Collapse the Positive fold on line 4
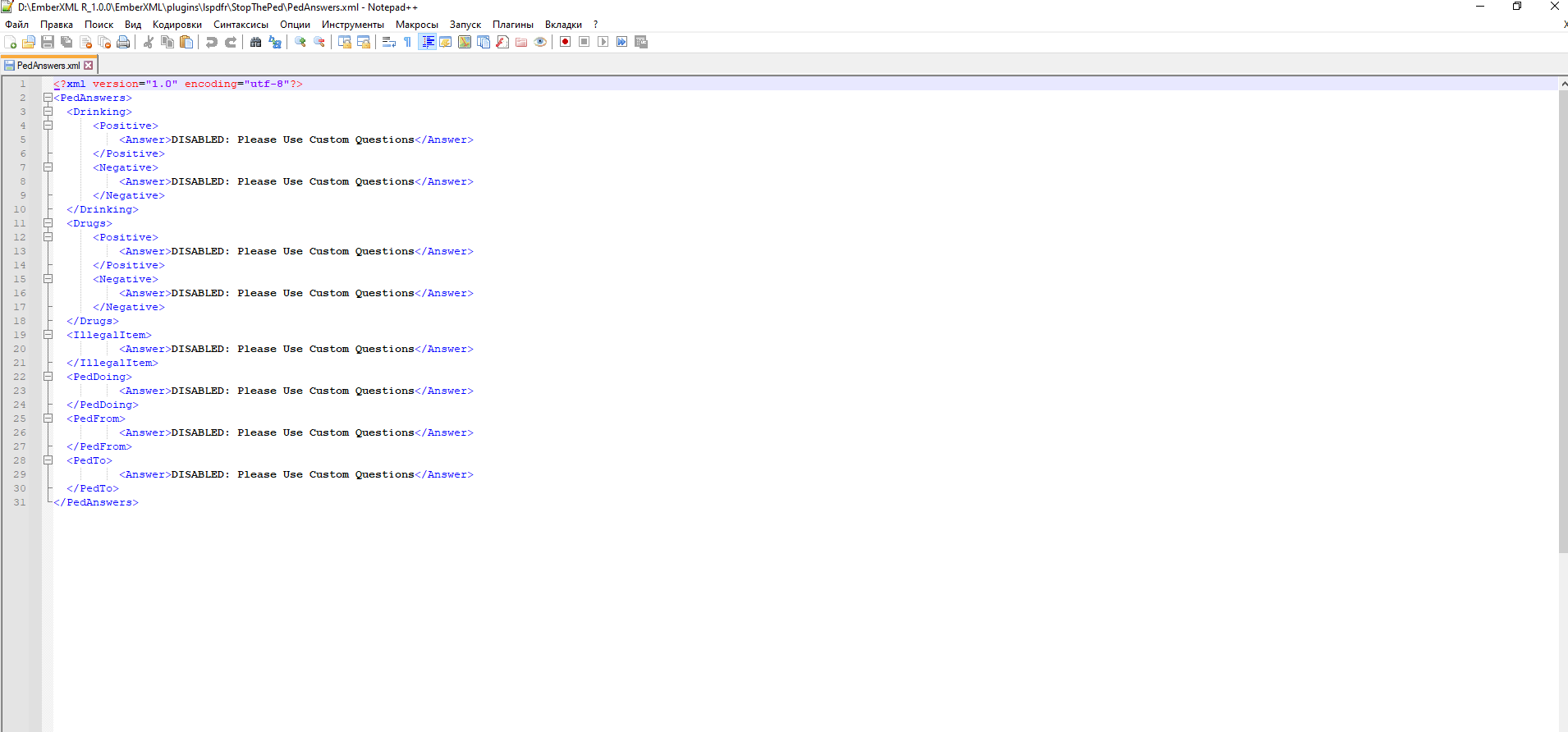This screenshot has width=1568, height=732. [x=48, y=126]
